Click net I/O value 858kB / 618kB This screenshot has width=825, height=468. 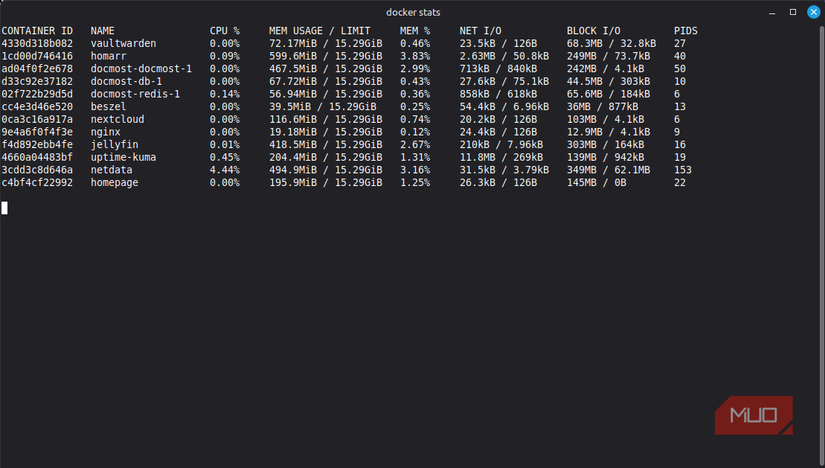(498, 94)
